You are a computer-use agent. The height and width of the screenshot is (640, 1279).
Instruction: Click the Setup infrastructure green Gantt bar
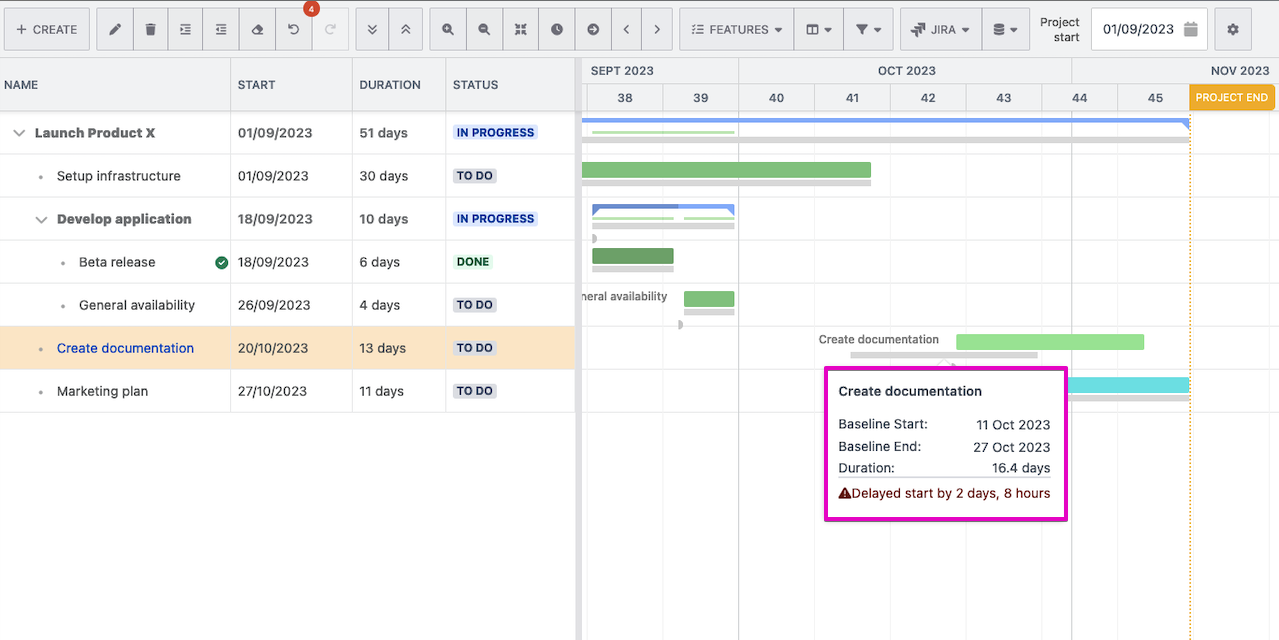726,170
